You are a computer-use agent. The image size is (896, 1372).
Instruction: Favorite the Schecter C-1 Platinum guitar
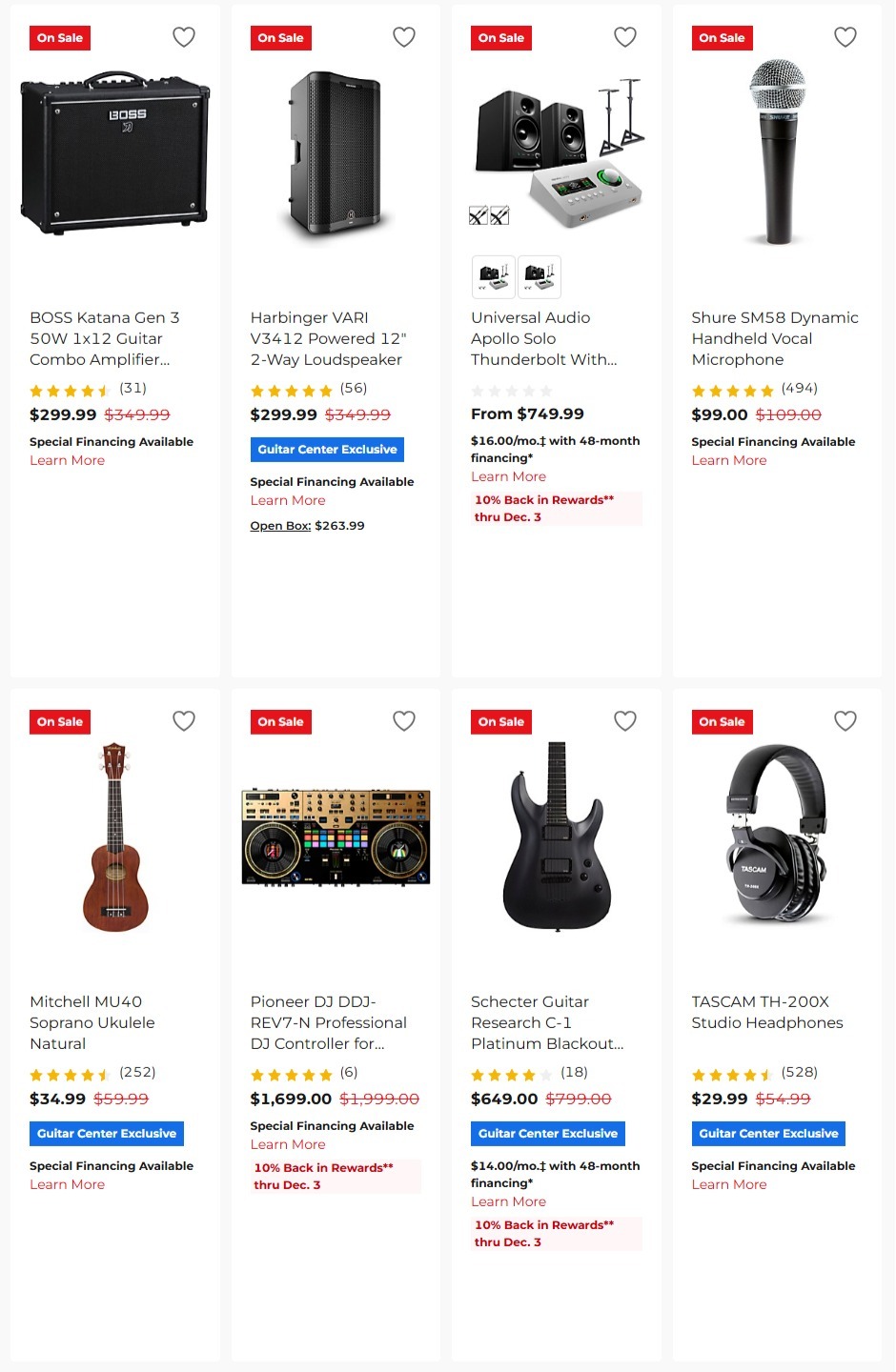(624, 721)
